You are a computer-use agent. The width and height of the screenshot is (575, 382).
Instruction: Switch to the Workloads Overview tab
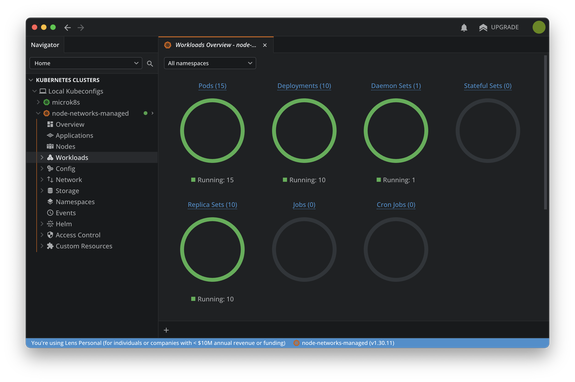[x=216, y=45]
